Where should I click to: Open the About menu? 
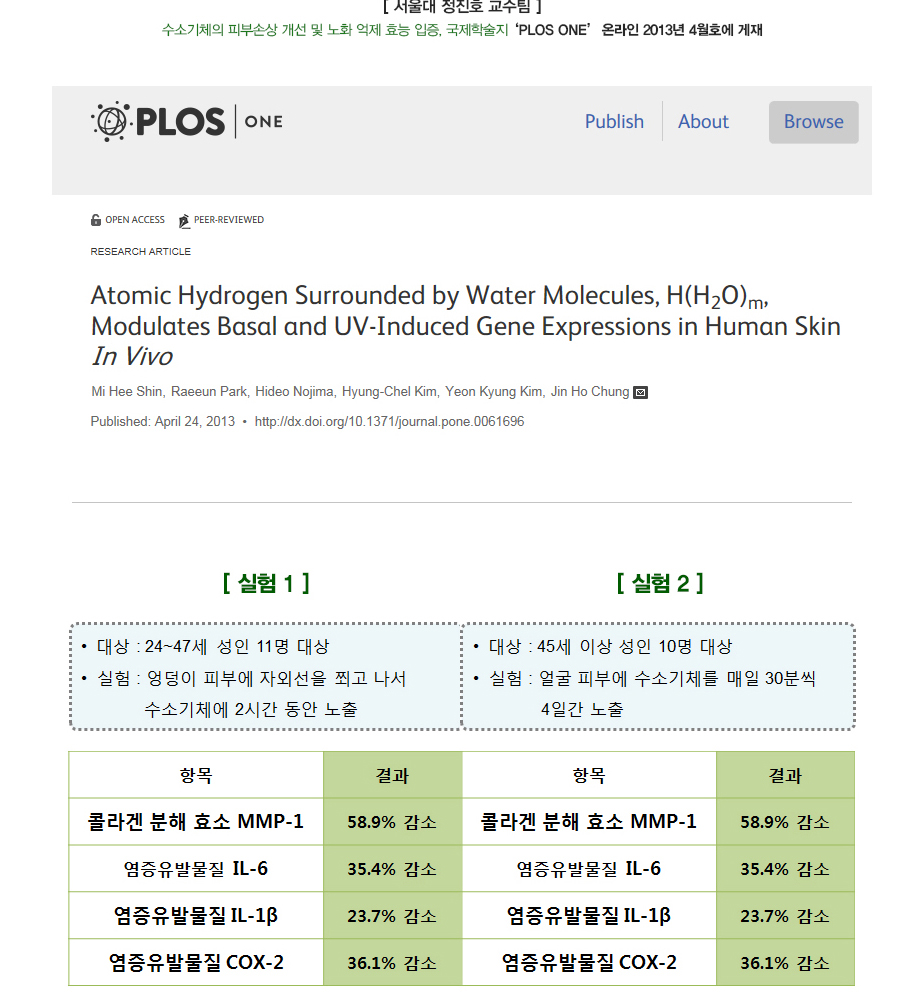coord(703,122)
